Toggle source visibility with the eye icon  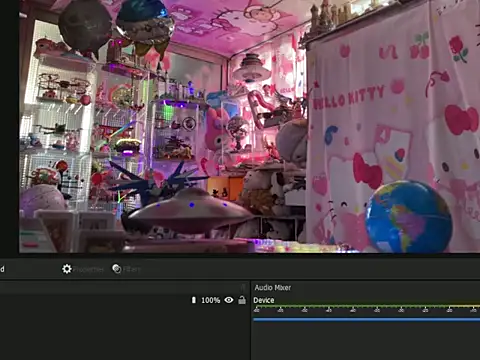229,300
